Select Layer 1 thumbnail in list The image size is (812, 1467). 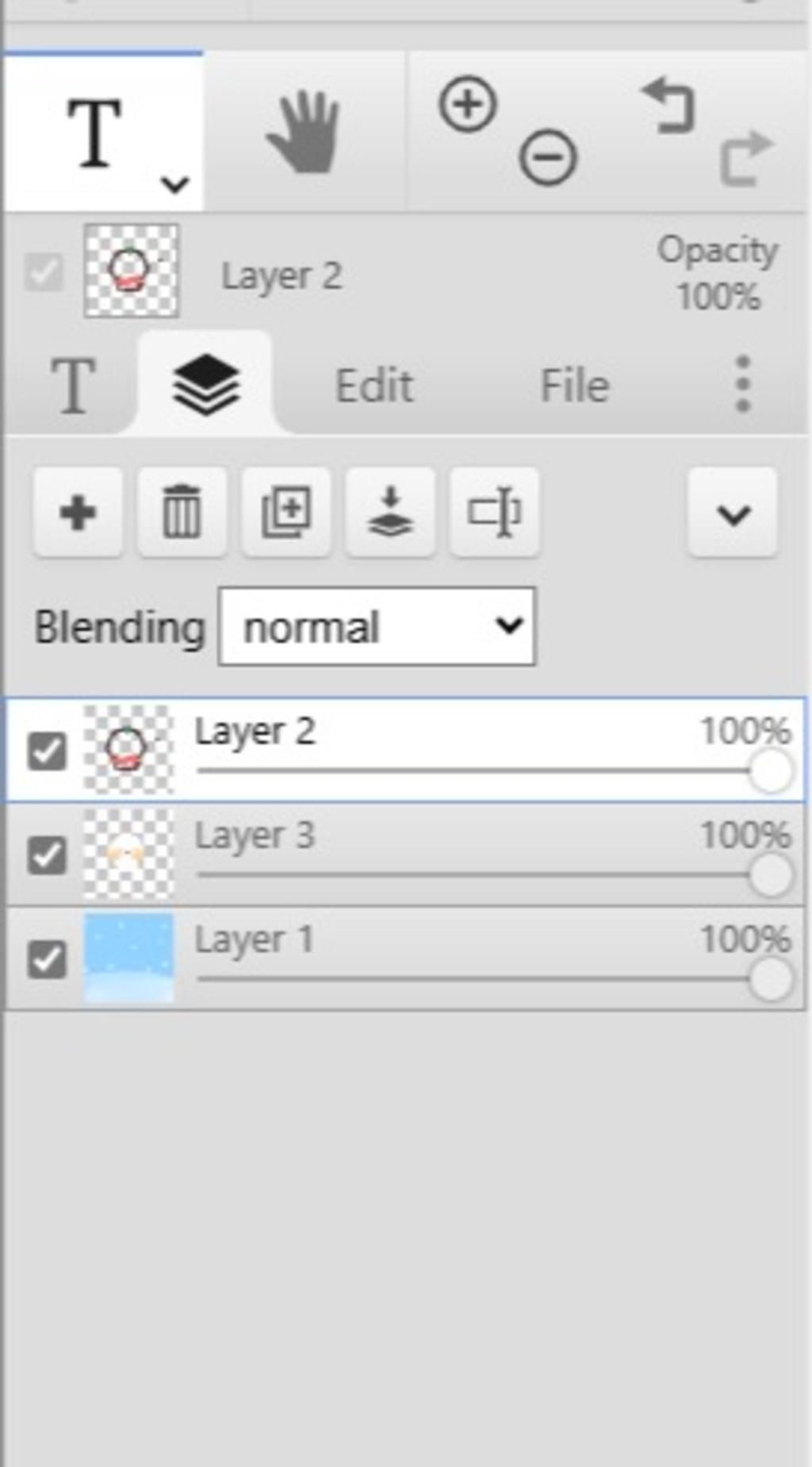[x=128, y=958]
